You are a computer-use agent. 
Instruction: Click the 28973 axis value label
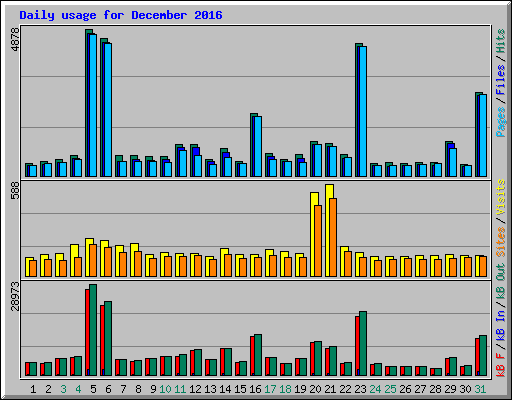click(x=15, y=296)
